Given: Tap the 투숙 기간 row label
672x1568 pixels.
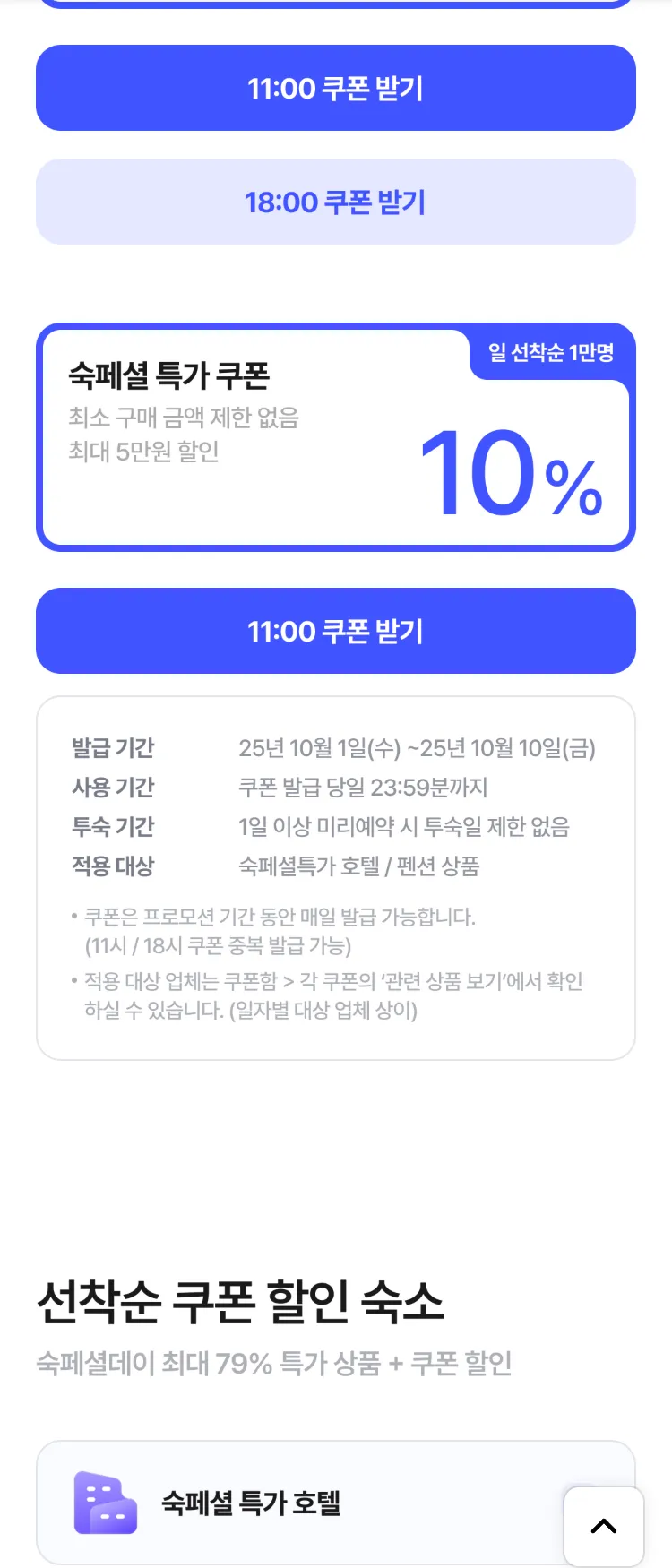Looking at the screenshot, I should pyautogui.click(x=113, y=826).
